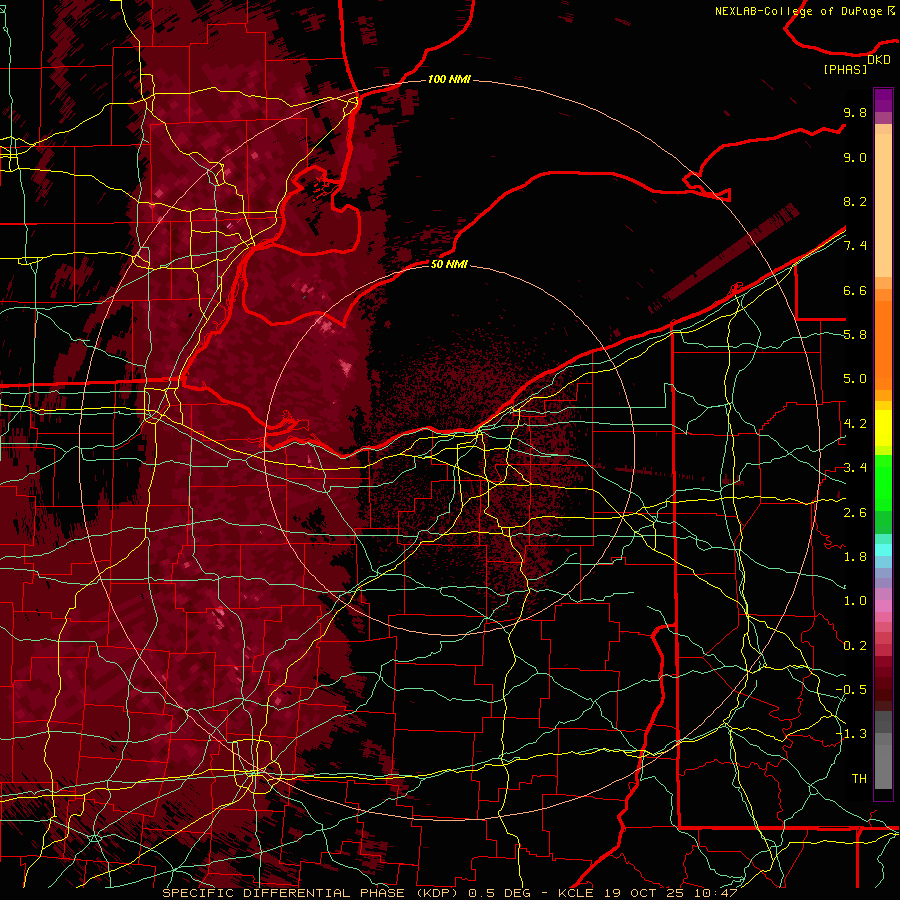The width and height of the screenshot is (900, 900).
Task: Click the 0.2 color scale value
Action: [855, 646]
